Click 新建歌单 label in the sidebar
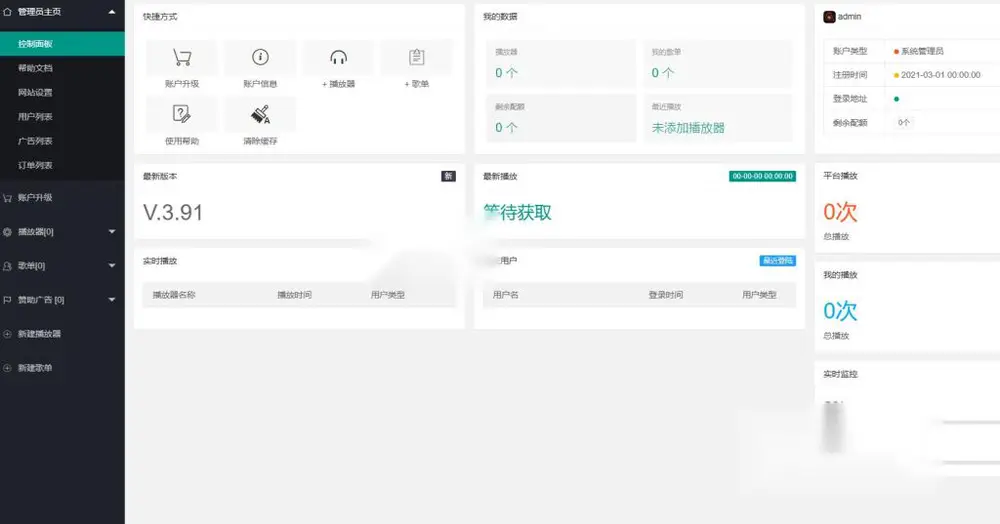The width and height of the screenshot is (1000, 524). (35, 368)
